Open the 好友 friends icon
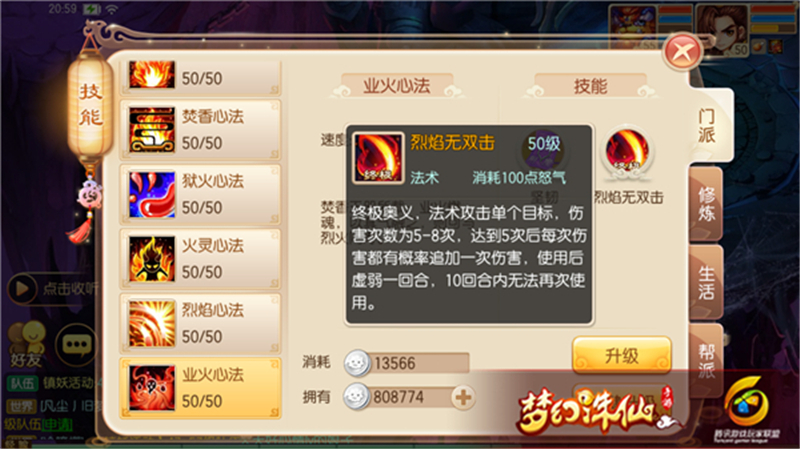The height and width of the screenshot is (449, 800). (27, 345)
